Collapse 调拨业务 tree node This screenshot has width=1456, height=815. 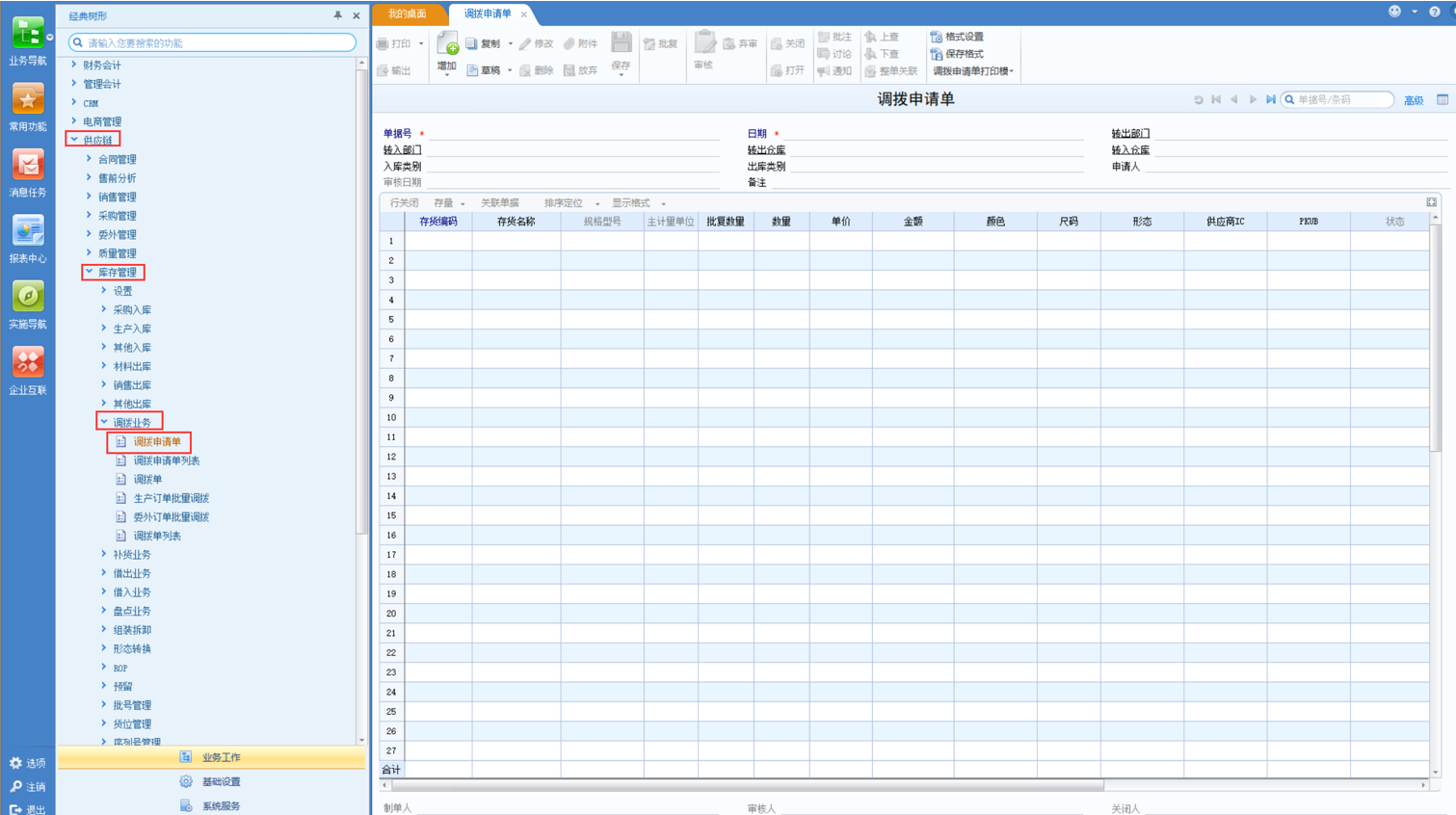(104, 422)
